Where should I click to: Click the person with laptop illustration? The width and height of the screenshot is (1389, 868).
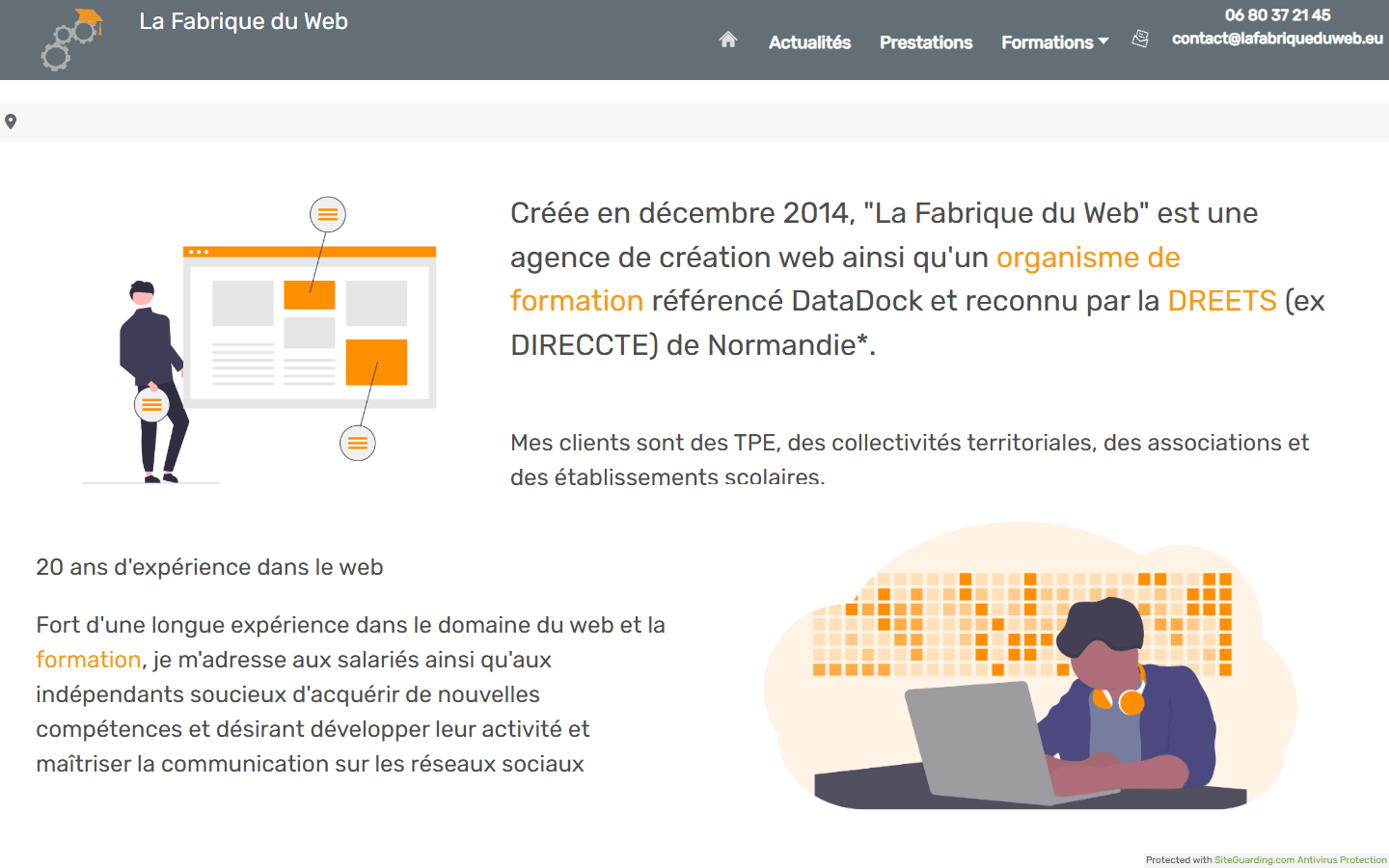pos(1030,665)
